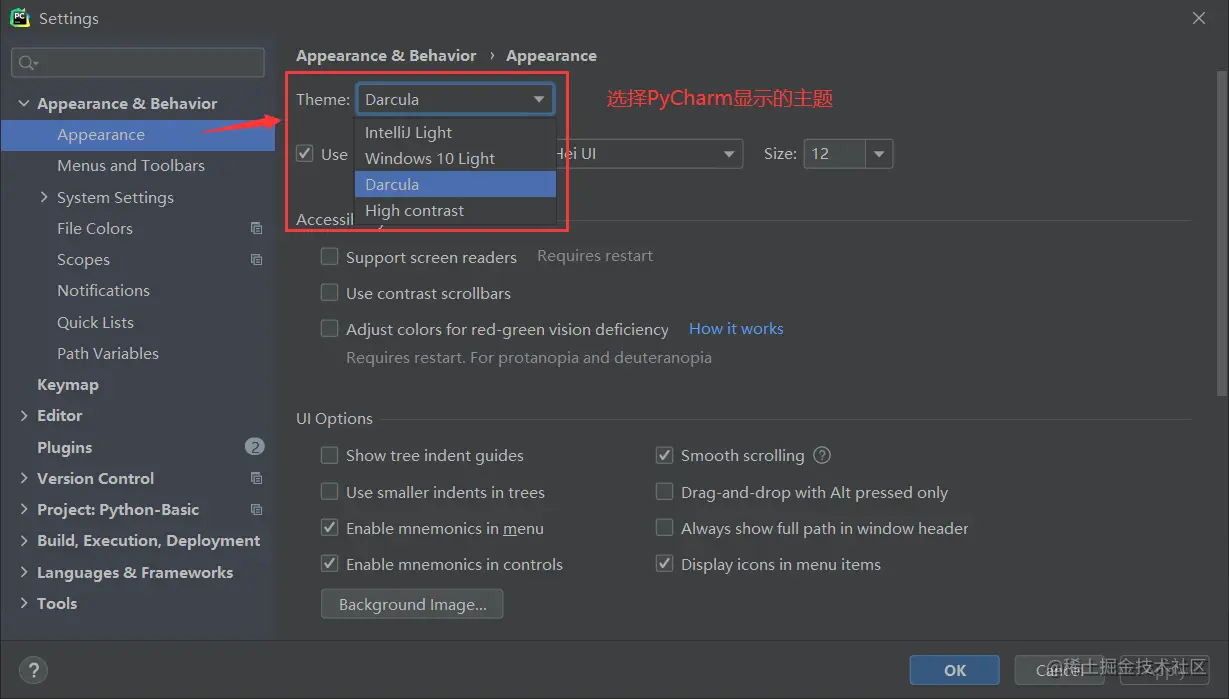Image resolution: width=1229 pixels, height=699 pixels.
Task: Click the Theme dropdown showing Darcula
Action: (455, 99)
